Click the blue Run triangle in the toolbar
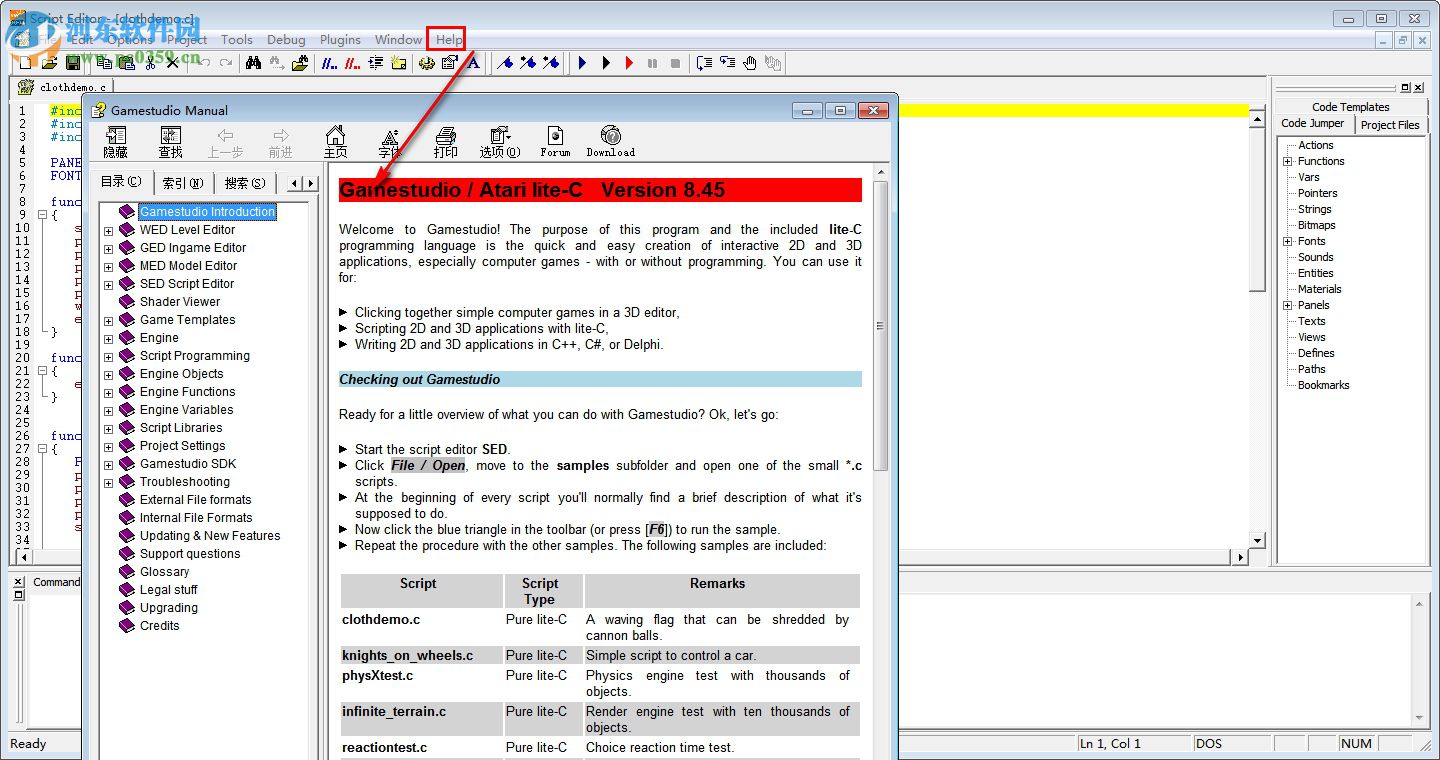Image resolution: width=1440 pixels, height=760 pixels. 583,63
